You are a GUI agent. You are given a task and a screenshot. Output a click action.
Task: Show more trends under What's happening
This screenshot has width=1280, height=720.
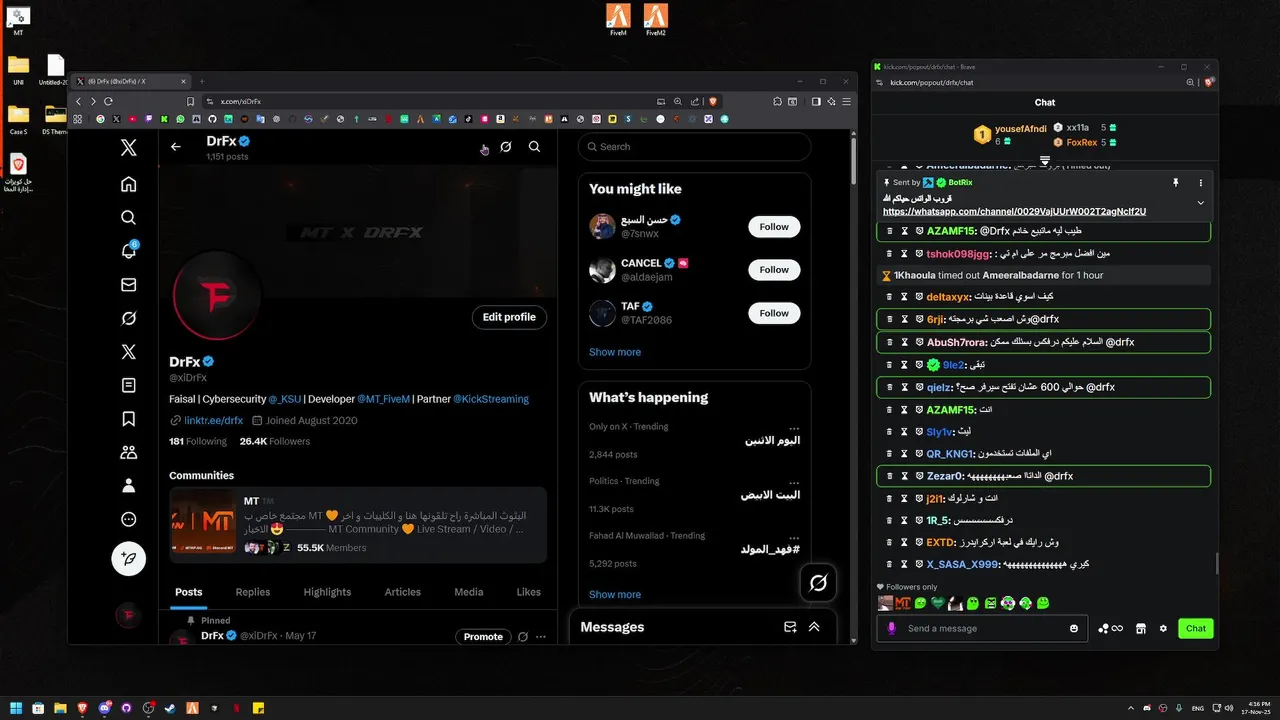[615, 594]
